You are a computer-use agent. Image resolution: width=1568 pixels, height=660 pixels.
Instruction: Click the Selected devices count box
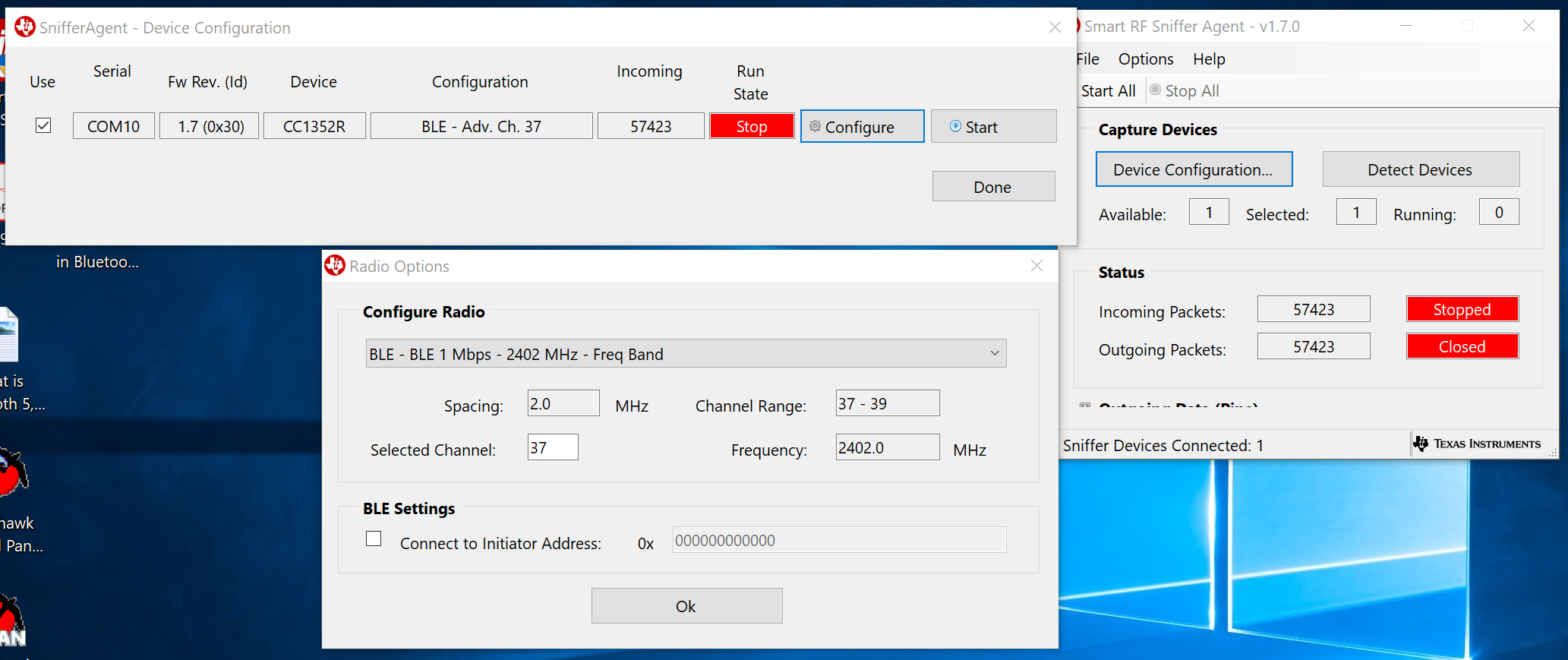[x=1356, y=212]
